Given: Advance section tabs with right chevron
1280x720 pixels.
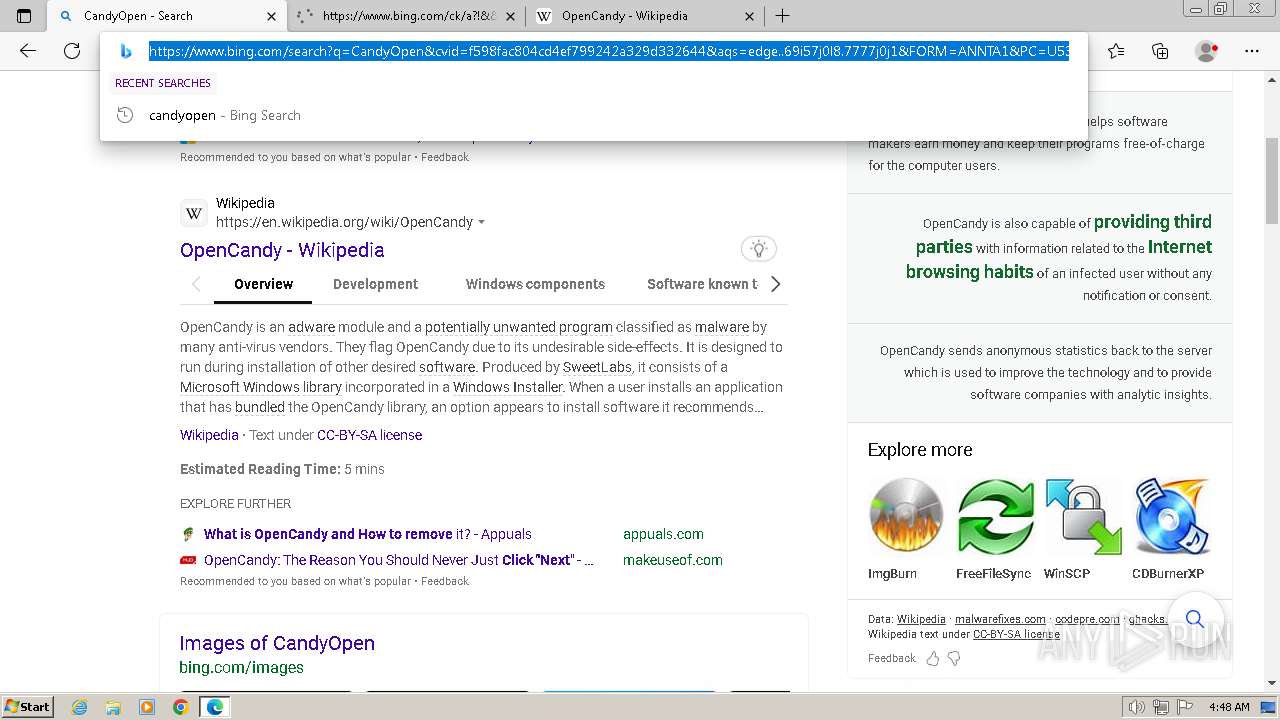Looking at the screenshot, I should [x=775, y=284].
